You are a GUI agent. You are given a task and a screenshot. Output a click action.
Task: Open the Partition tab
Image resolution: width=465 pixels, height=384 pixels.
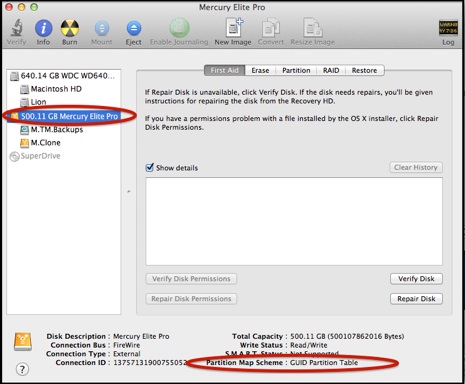pos(296,70)
